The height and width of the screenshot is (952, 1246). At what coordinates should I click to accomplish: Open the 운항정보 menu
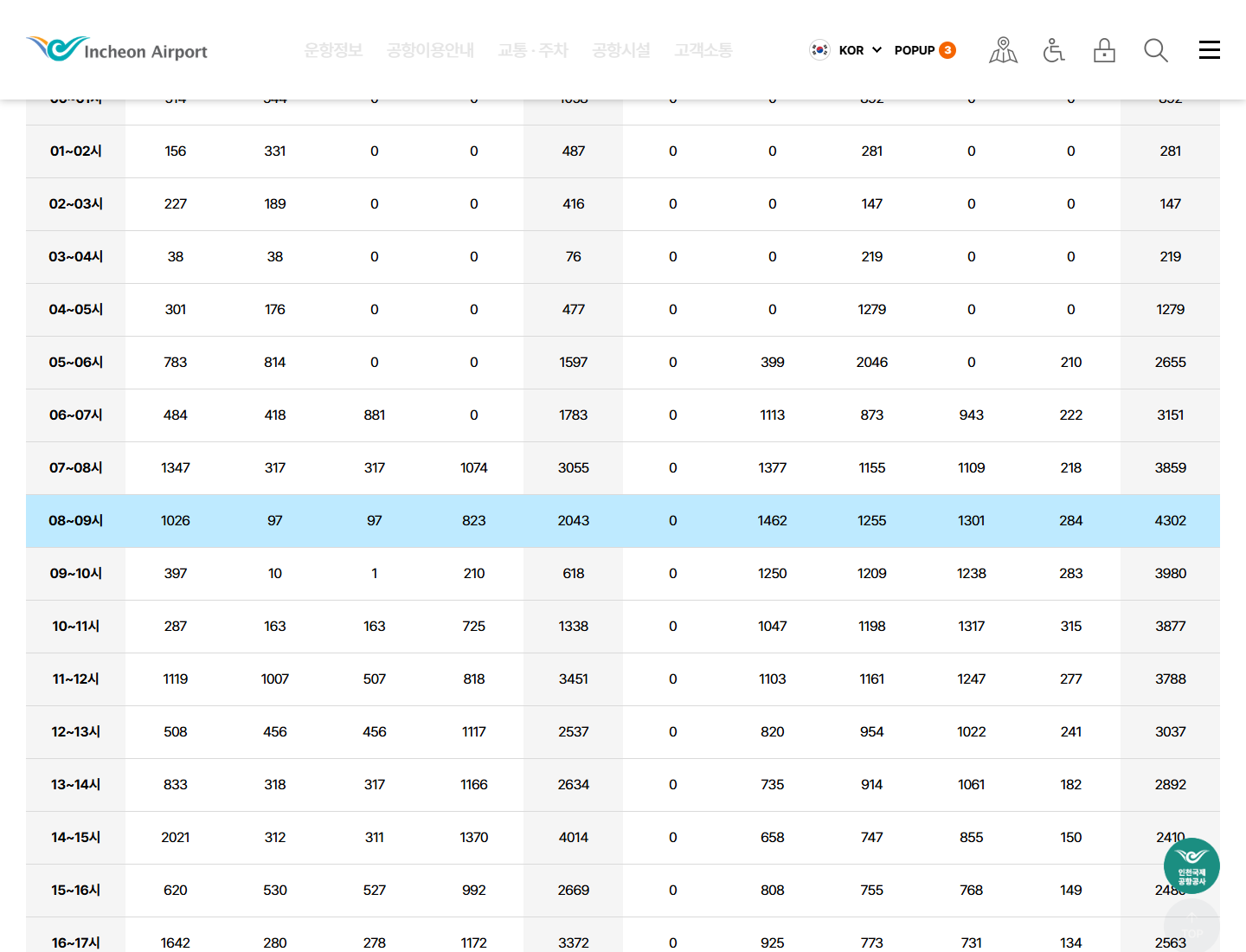pos(333,50)
